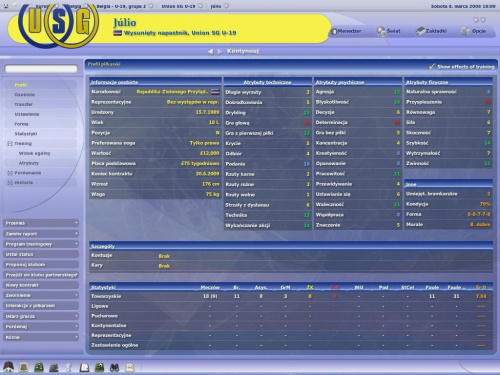Open the Przenieś dropdown action
500x375 pixels.
(41, 223)
